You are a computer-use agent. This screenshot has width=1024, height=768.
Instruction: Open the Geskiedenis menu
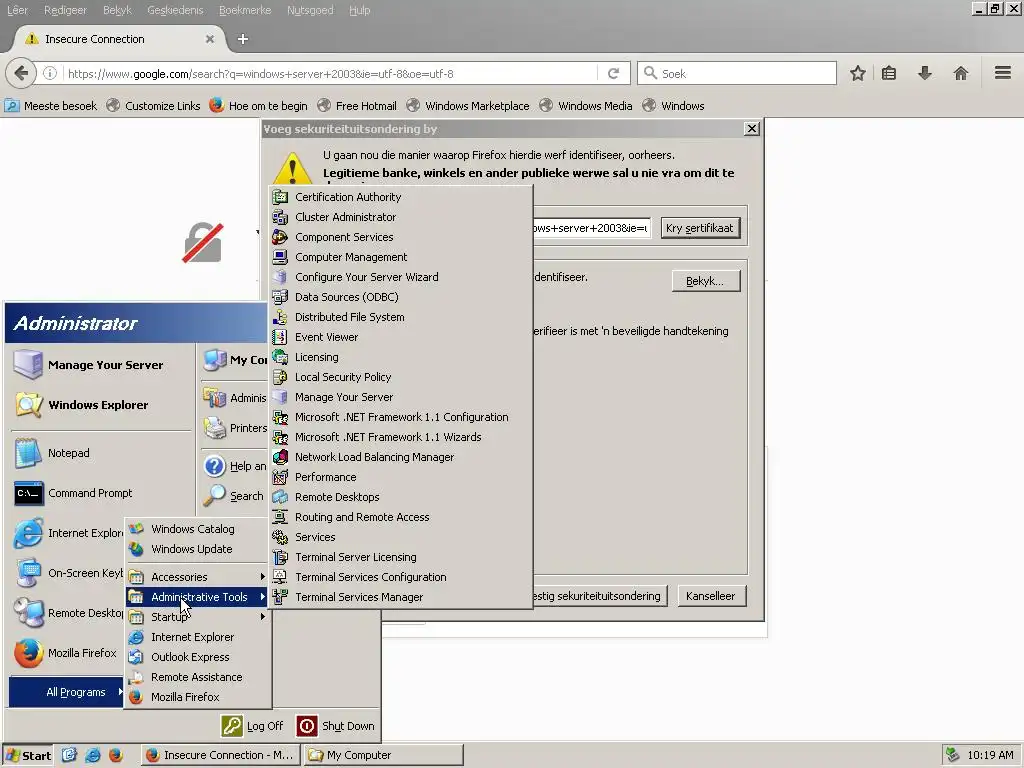click(x=175, y=10)
